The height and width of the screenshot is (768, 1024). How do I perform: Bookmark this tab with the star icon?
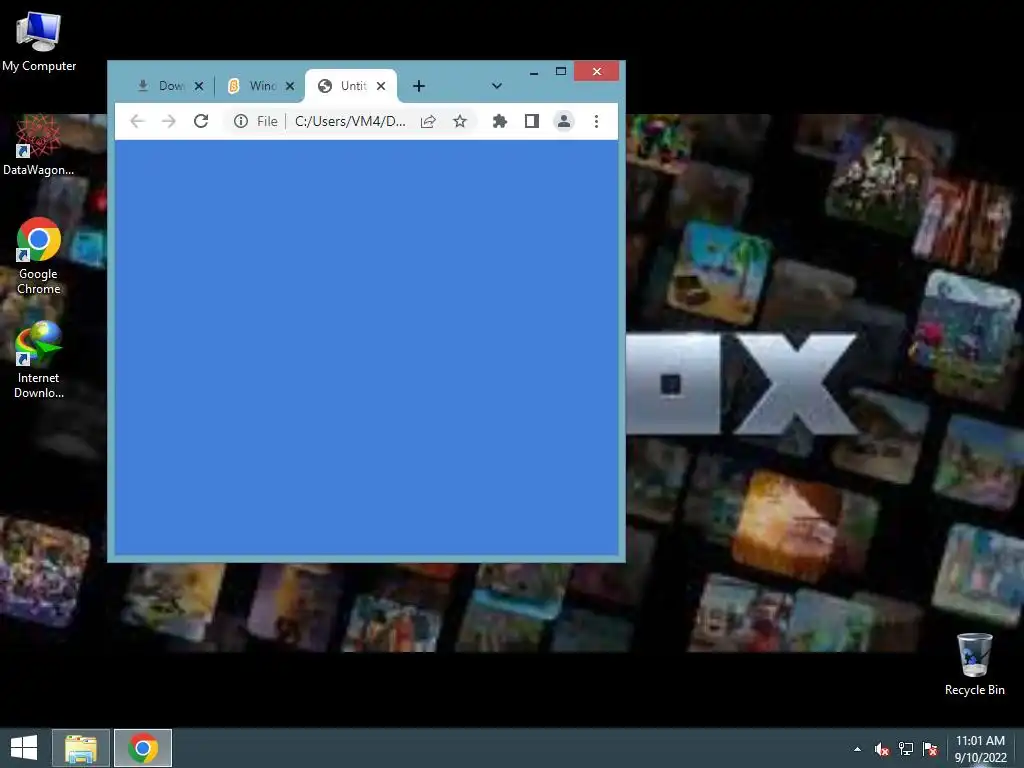coord(460,121)
